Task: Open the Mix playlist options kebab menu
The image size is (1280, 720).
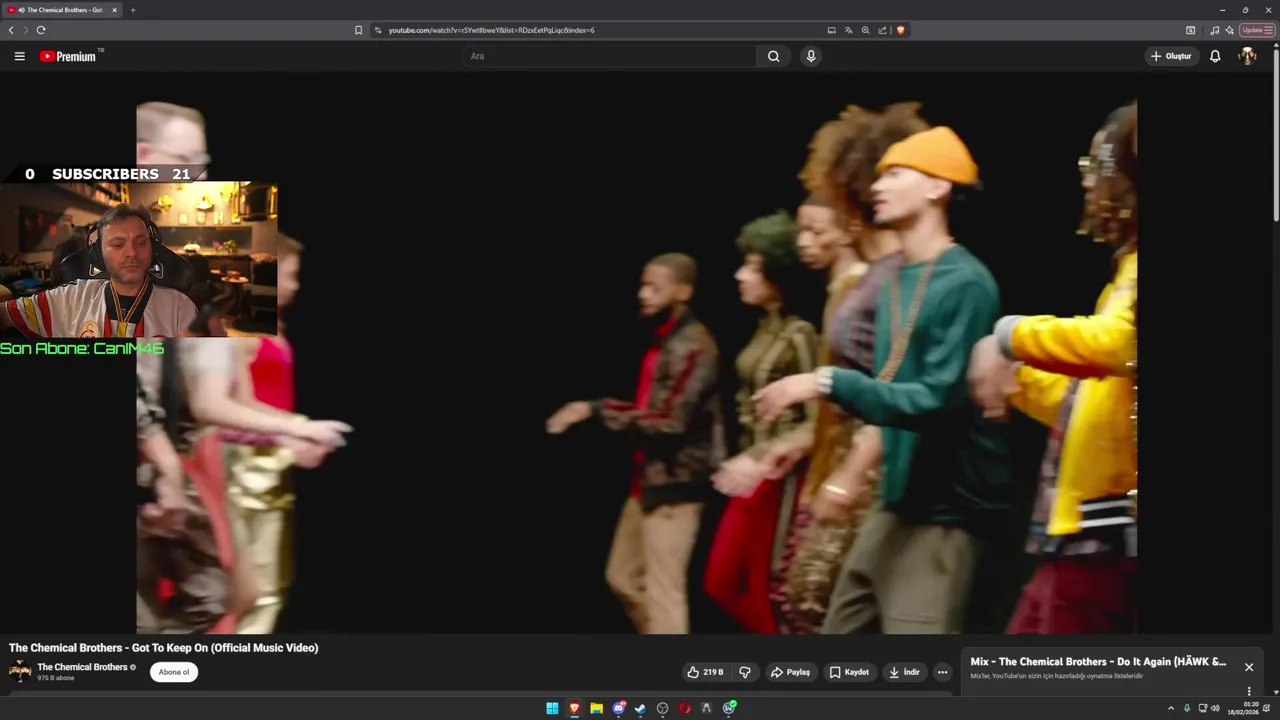Action: [1248, 691]
